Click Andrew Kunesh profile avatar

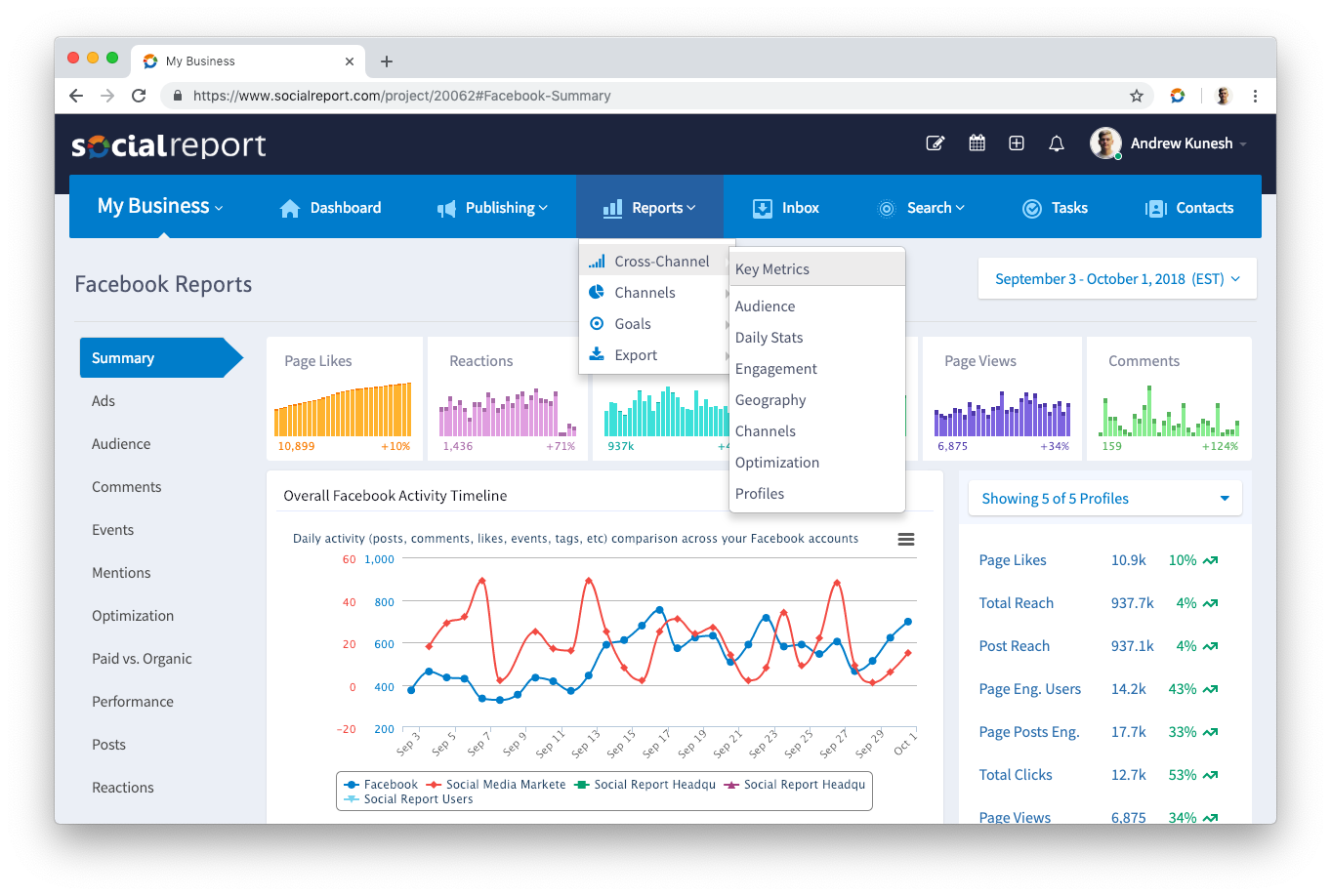[x=1105, y=143]
